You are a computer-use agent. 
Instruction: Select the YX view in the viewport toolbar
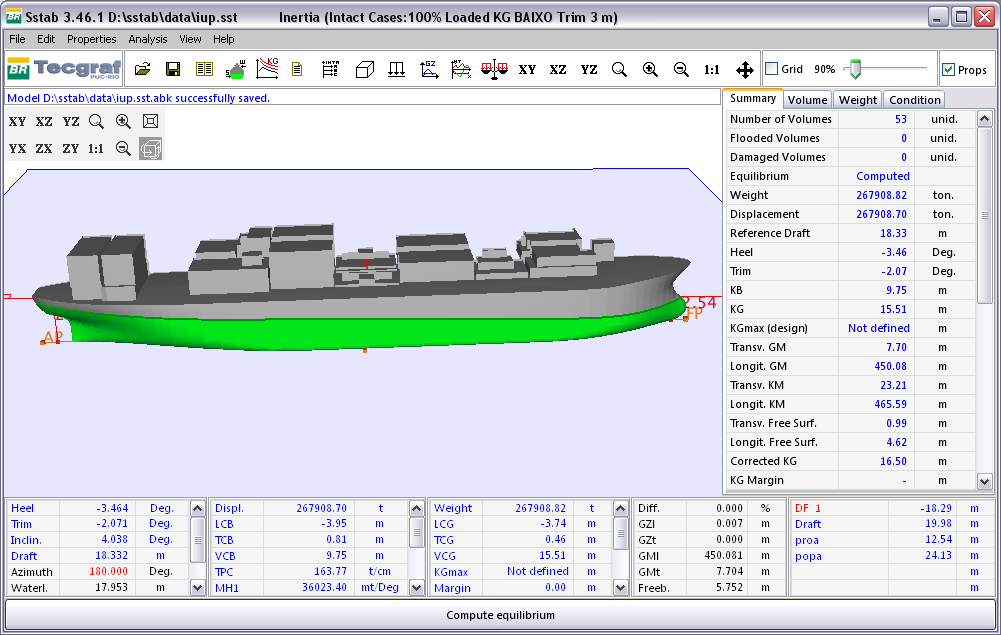tap(17, 149)
